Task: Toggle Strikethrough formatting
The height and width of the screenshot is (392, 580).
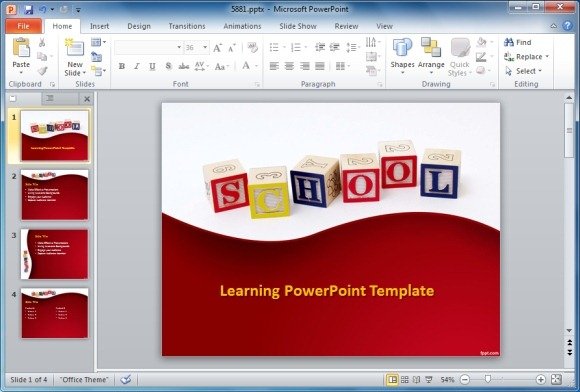Action: pos(183,66)
